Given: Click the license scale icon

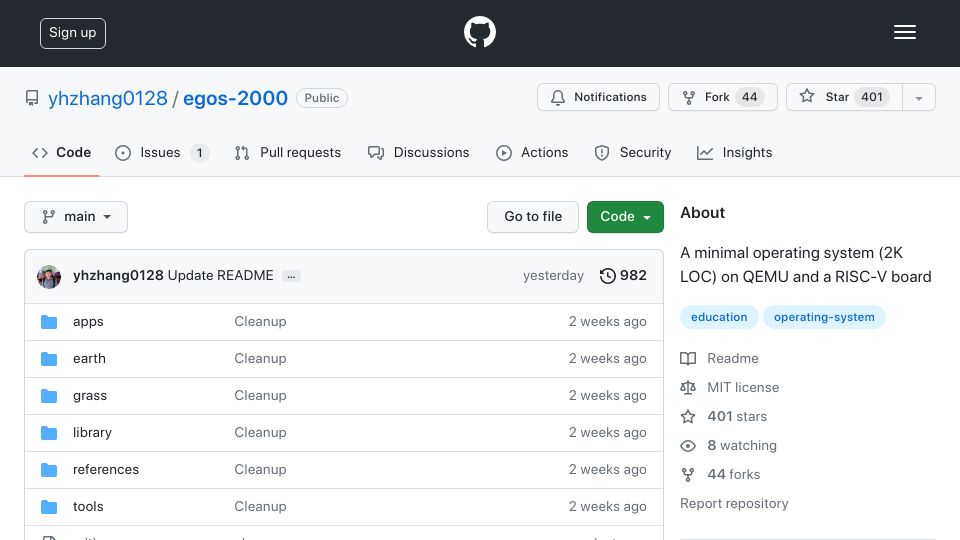Looking at the screenshot, I should pyautogui.click(x=688, y=388).
